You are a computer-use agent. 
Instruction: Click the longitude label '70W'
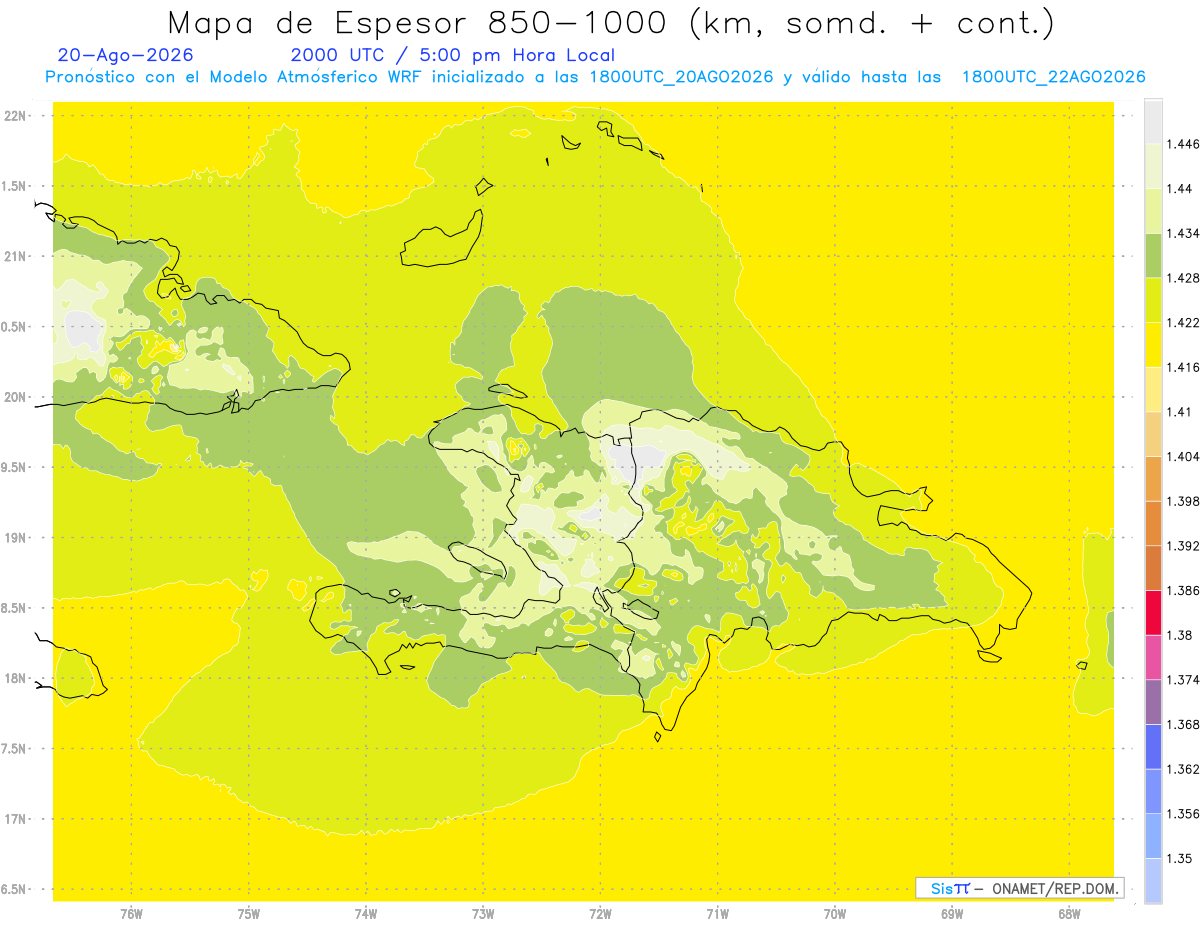(835, 913)
